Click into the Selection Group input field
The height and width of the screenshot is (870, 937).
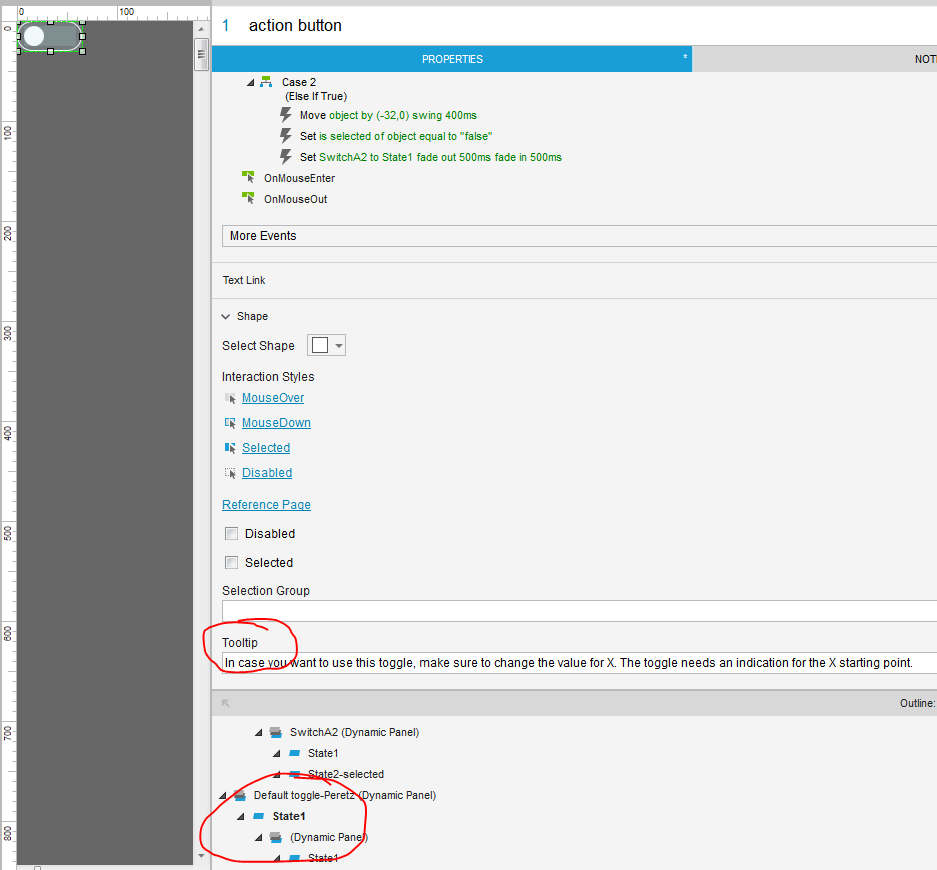578,611
